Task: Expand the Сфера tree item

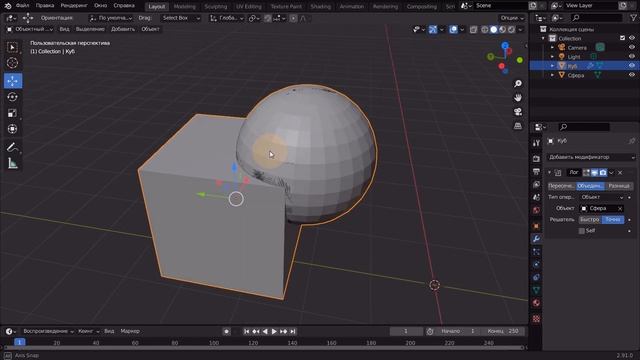Action: (x=552, y=75)
